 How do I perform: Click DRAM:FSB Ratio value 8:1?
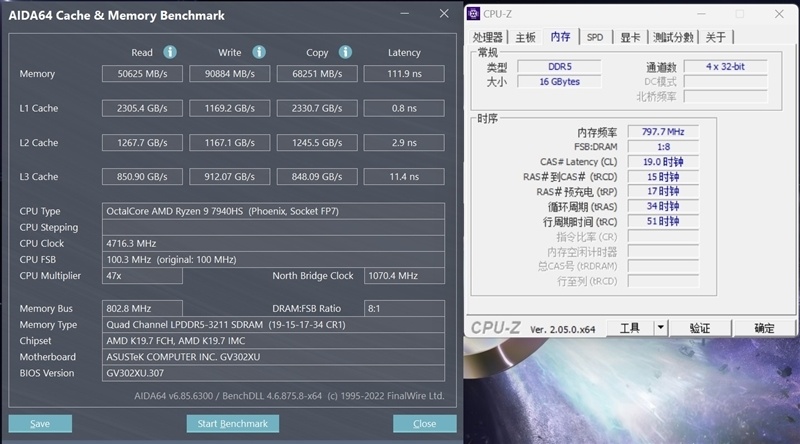[x=404, y=308]
